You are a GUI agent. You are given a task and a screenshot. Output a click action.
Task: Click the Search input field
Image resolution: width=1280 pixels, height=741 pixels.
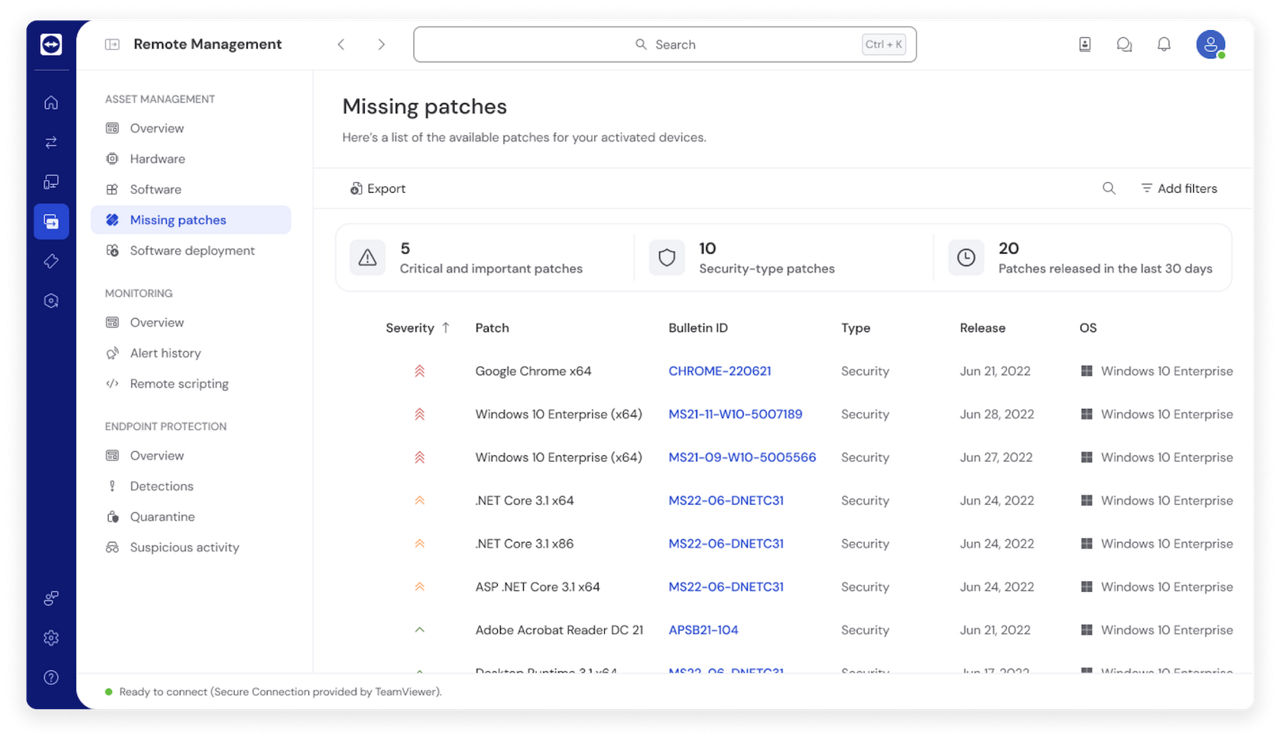click(x=665, y=44)
